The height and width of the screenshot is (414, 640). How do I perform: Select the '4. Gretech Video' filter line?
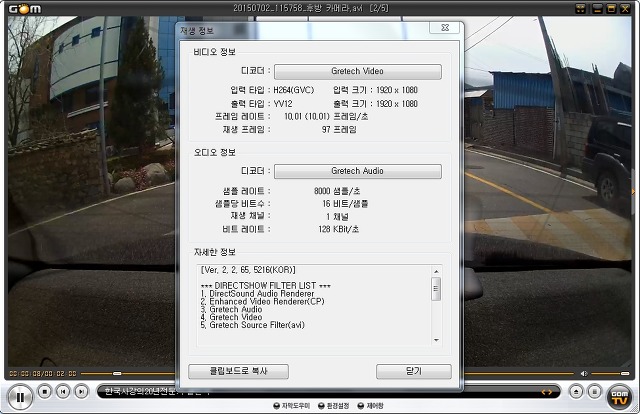coord(231,317)
